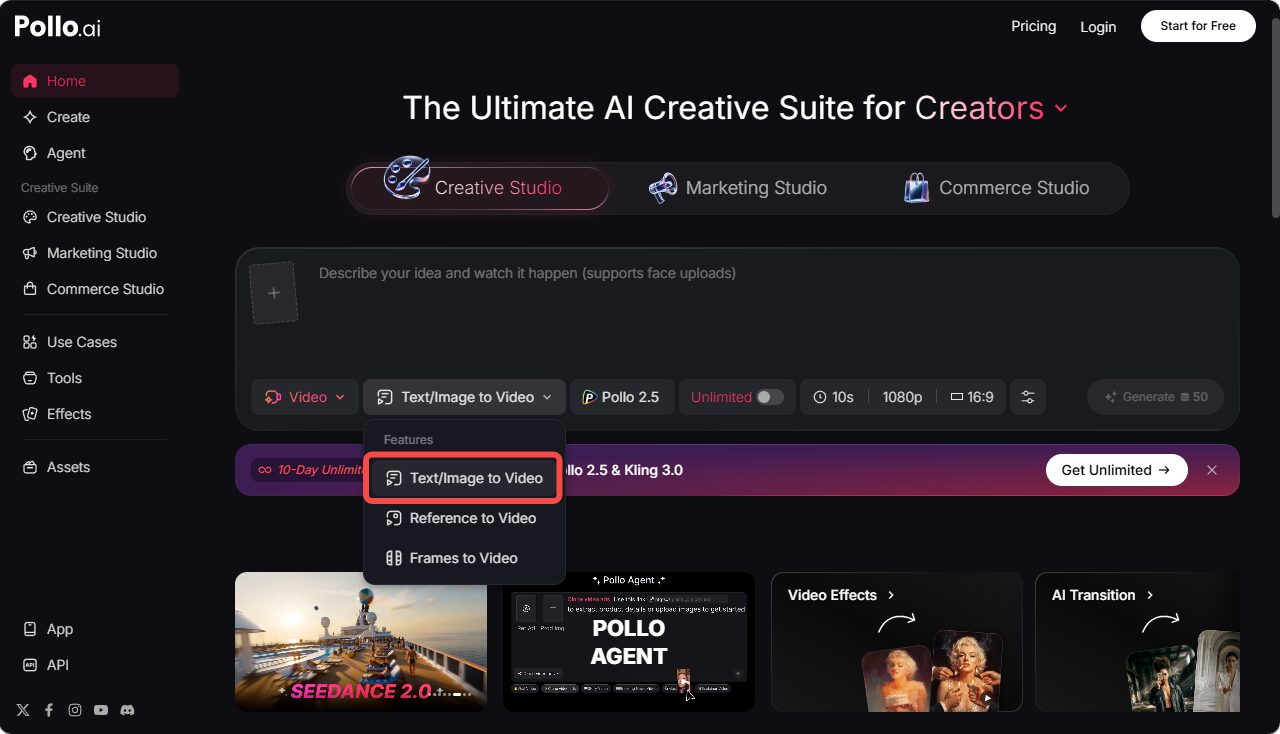This screenshot has width=1280, height=734.
Task: Open API in the sidebar
Action: [95, 665]
